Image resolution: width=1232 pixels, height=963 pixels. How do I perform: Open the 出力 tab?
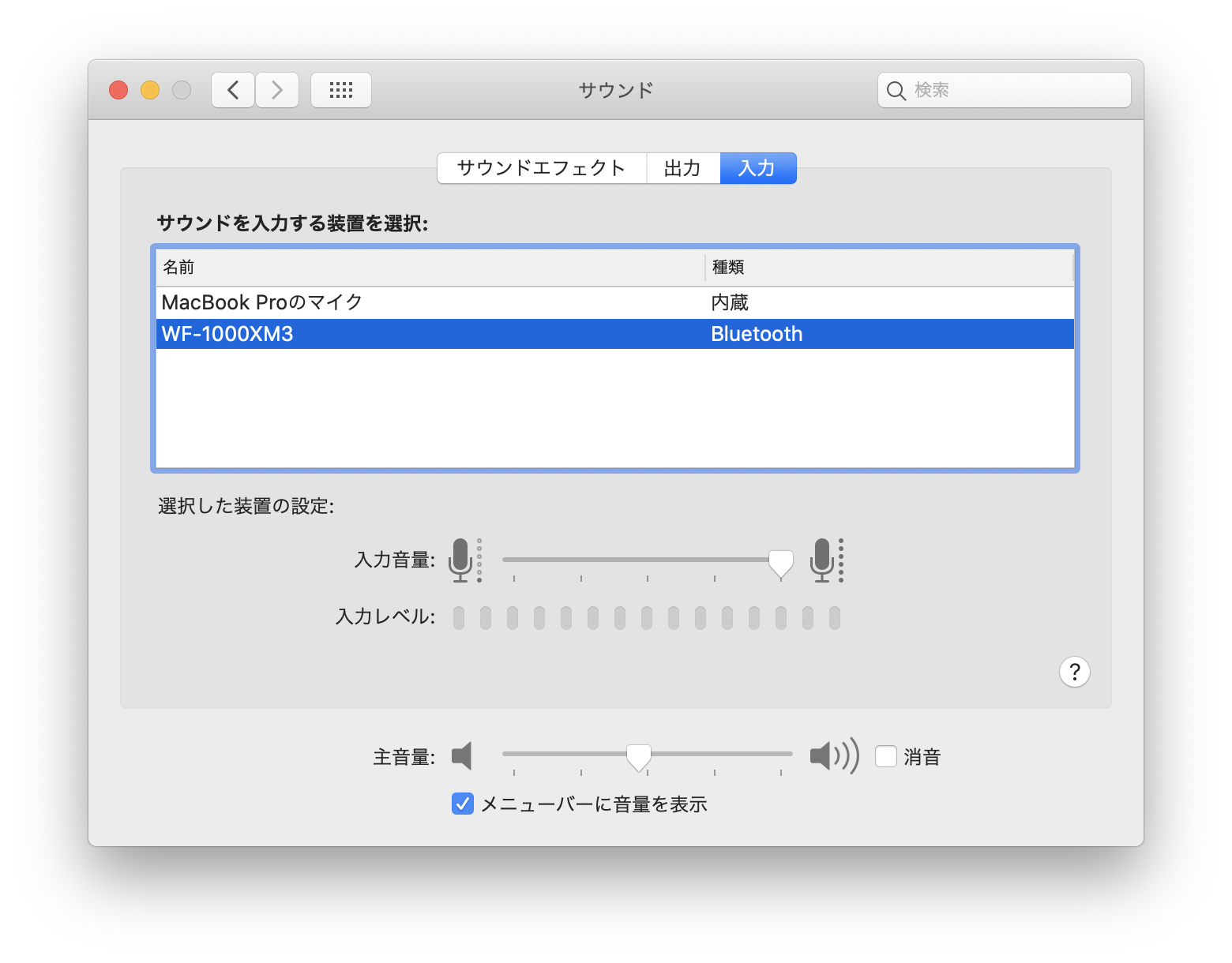point(683,167)
